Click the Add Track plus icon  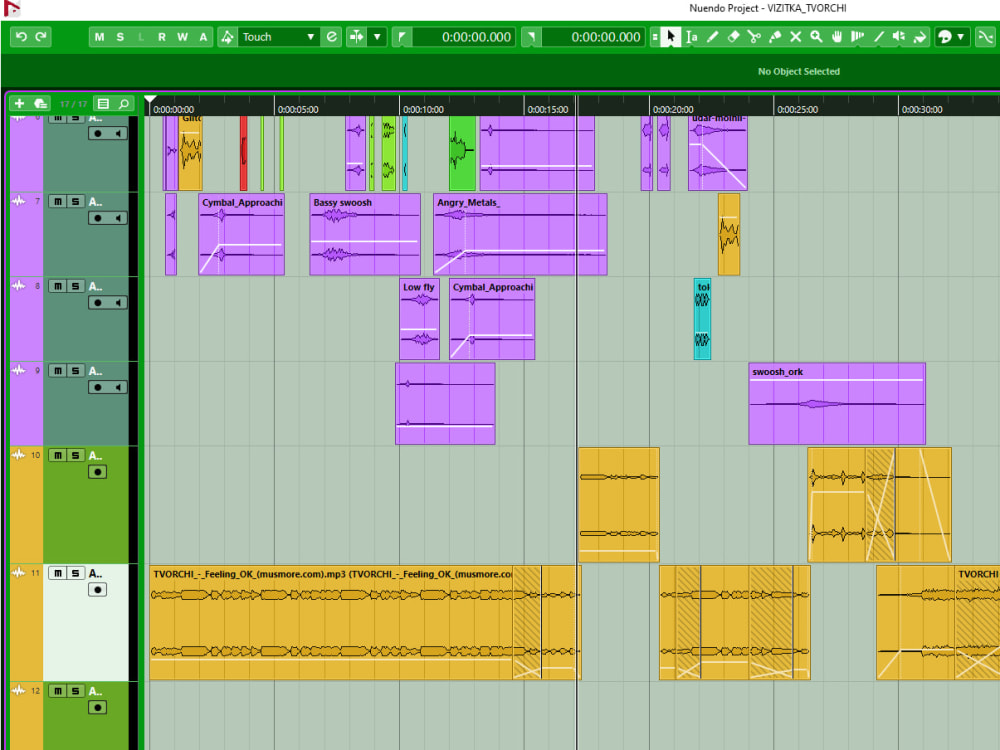[19, 103]
